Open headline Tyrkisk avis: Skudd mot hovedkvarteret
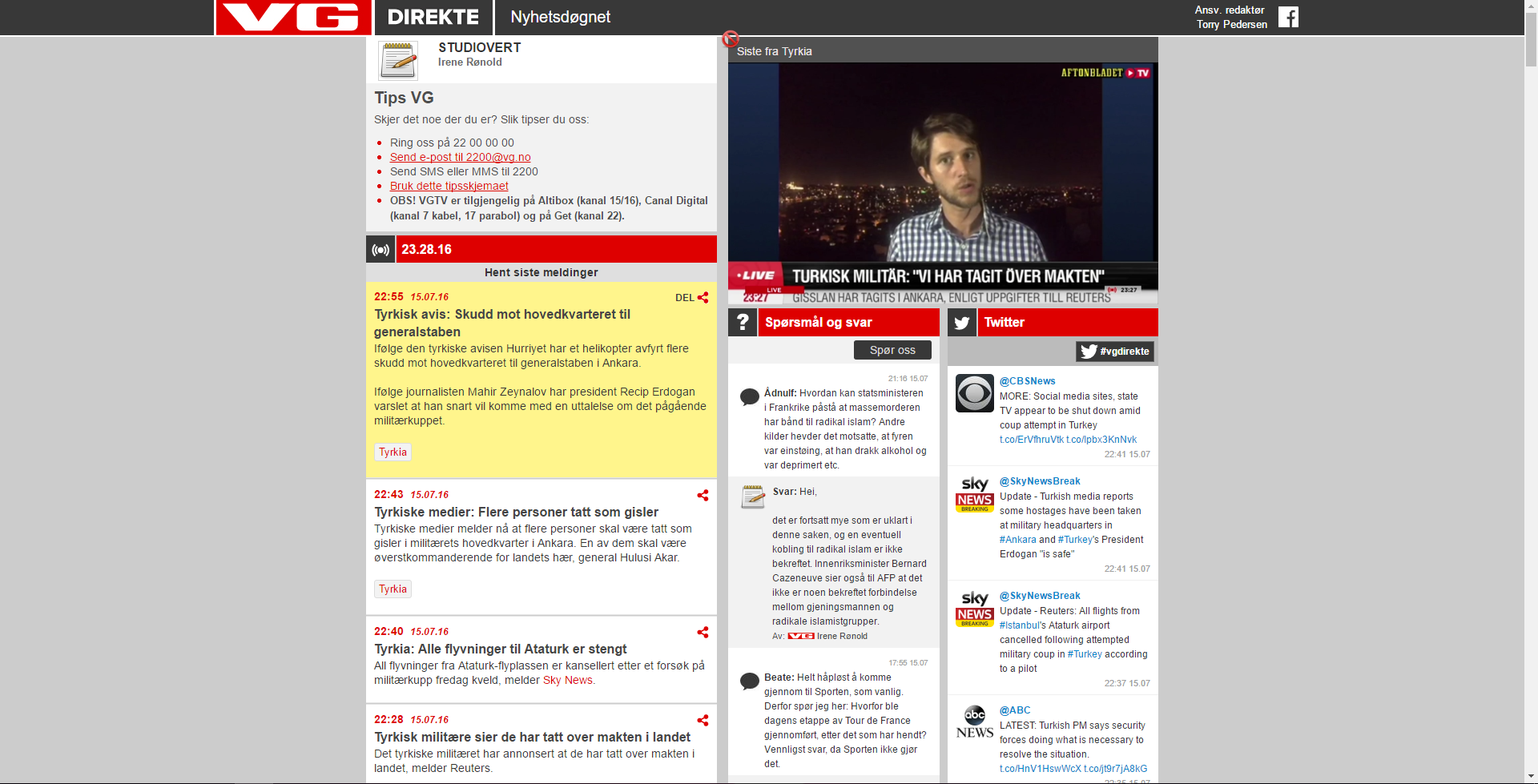Viewport: 1538px width, 784px height. click(502, 324)
